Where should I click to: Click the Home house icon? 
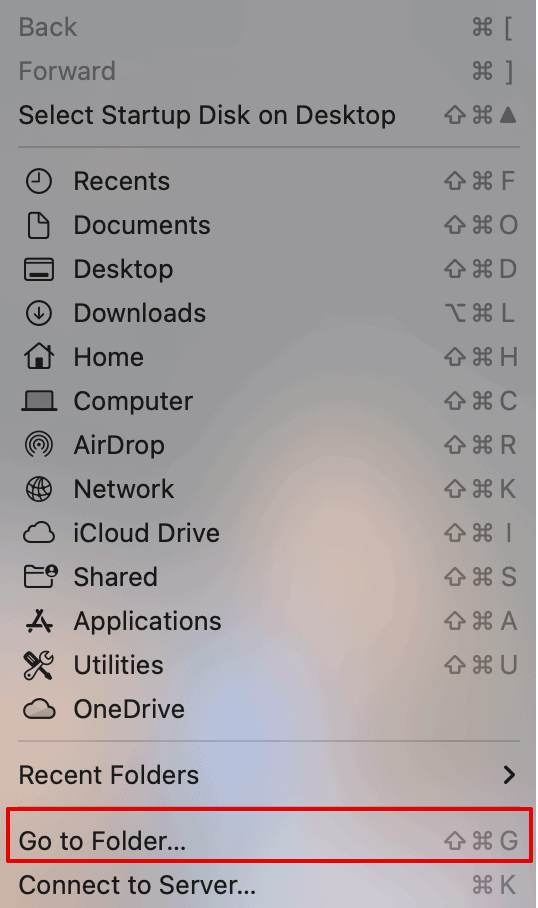tap(39, 357)
